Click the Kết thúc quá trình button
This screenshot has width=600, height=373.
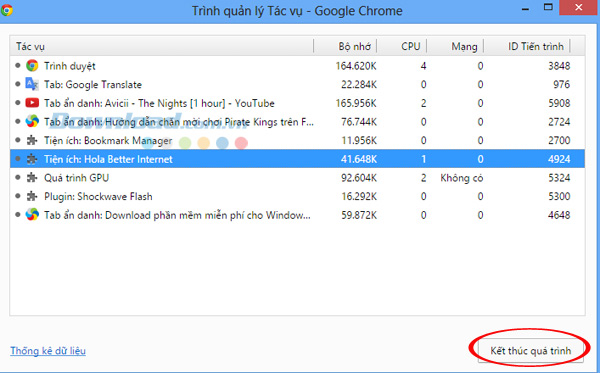[x=530, y=351]
